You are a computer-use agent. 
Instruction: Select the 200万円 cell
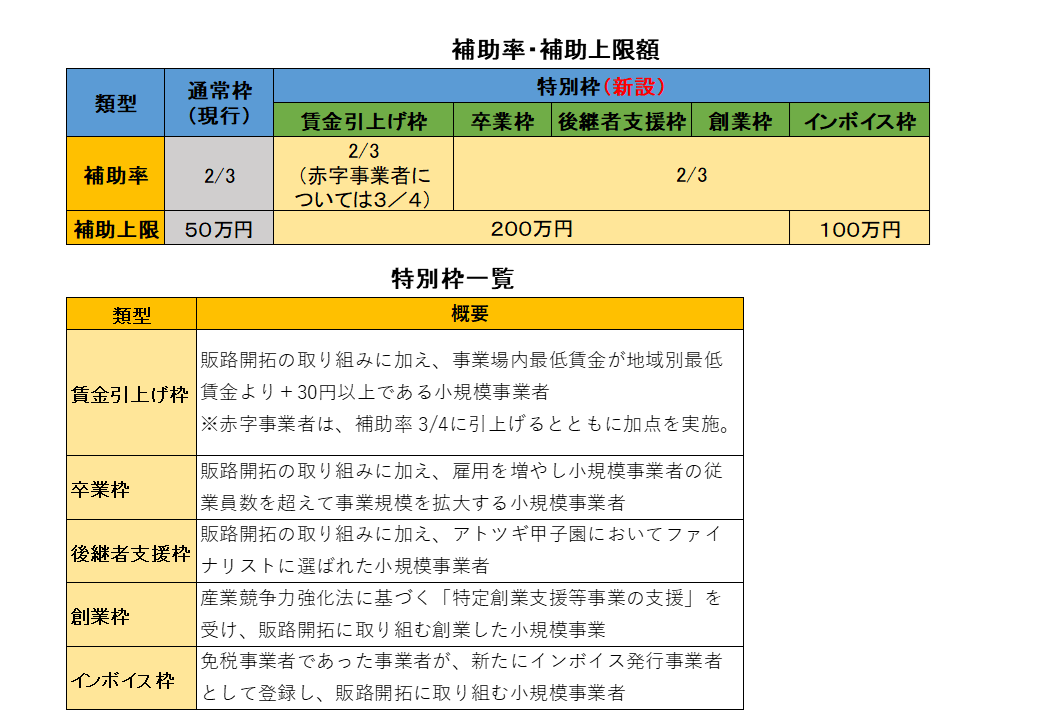point(531,229)
